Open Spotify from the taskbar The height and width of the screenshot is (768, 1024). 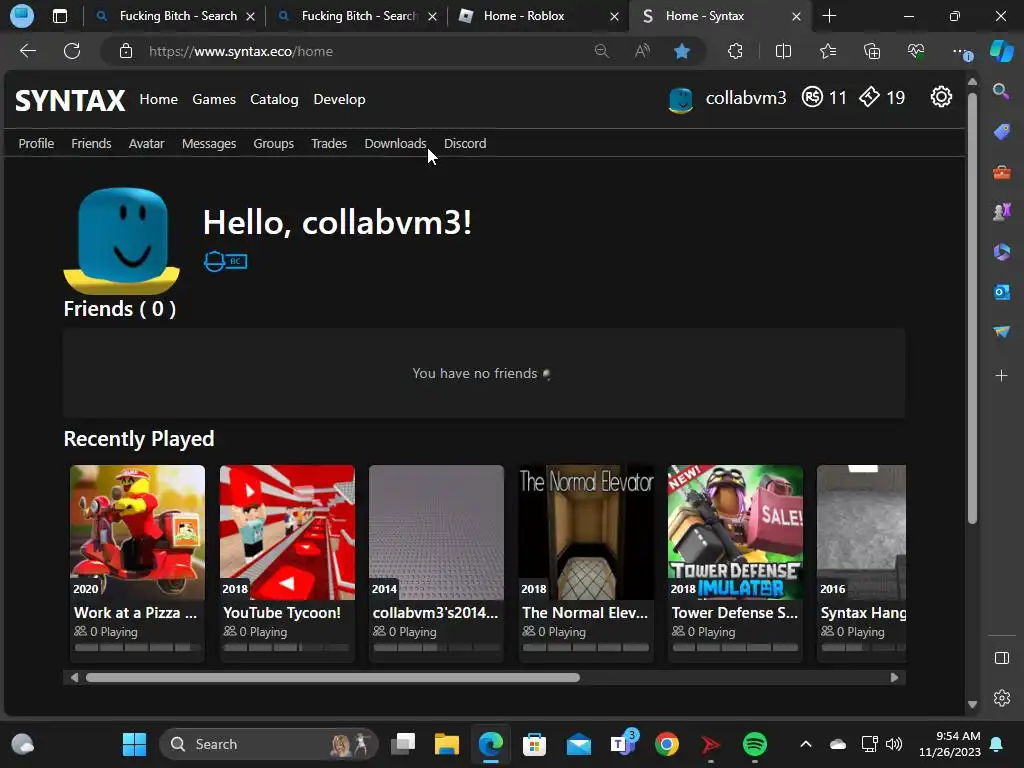point(754,744)
